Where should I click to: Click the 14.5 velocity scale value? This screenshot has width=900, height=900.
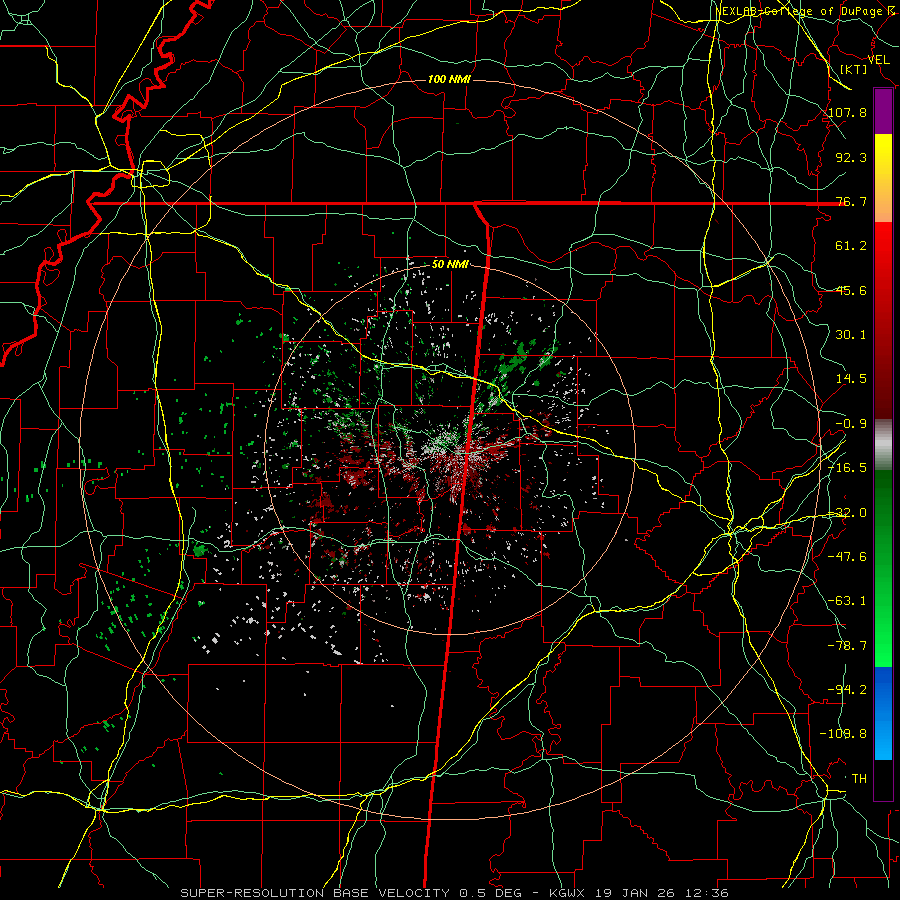click(851, 378)
